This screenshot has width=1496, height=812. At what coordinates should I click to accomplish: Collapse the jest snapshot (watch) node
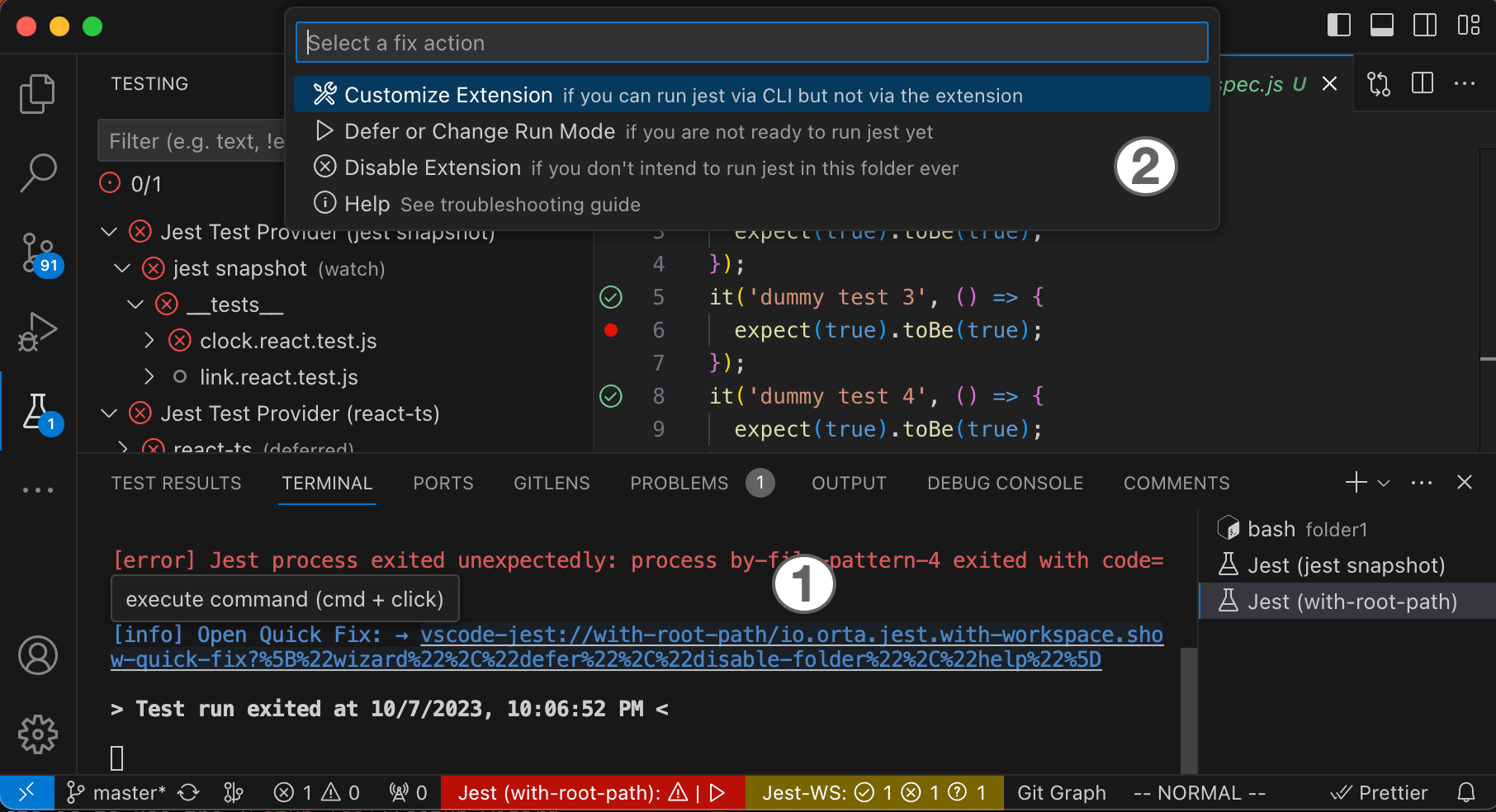point(122,268)
